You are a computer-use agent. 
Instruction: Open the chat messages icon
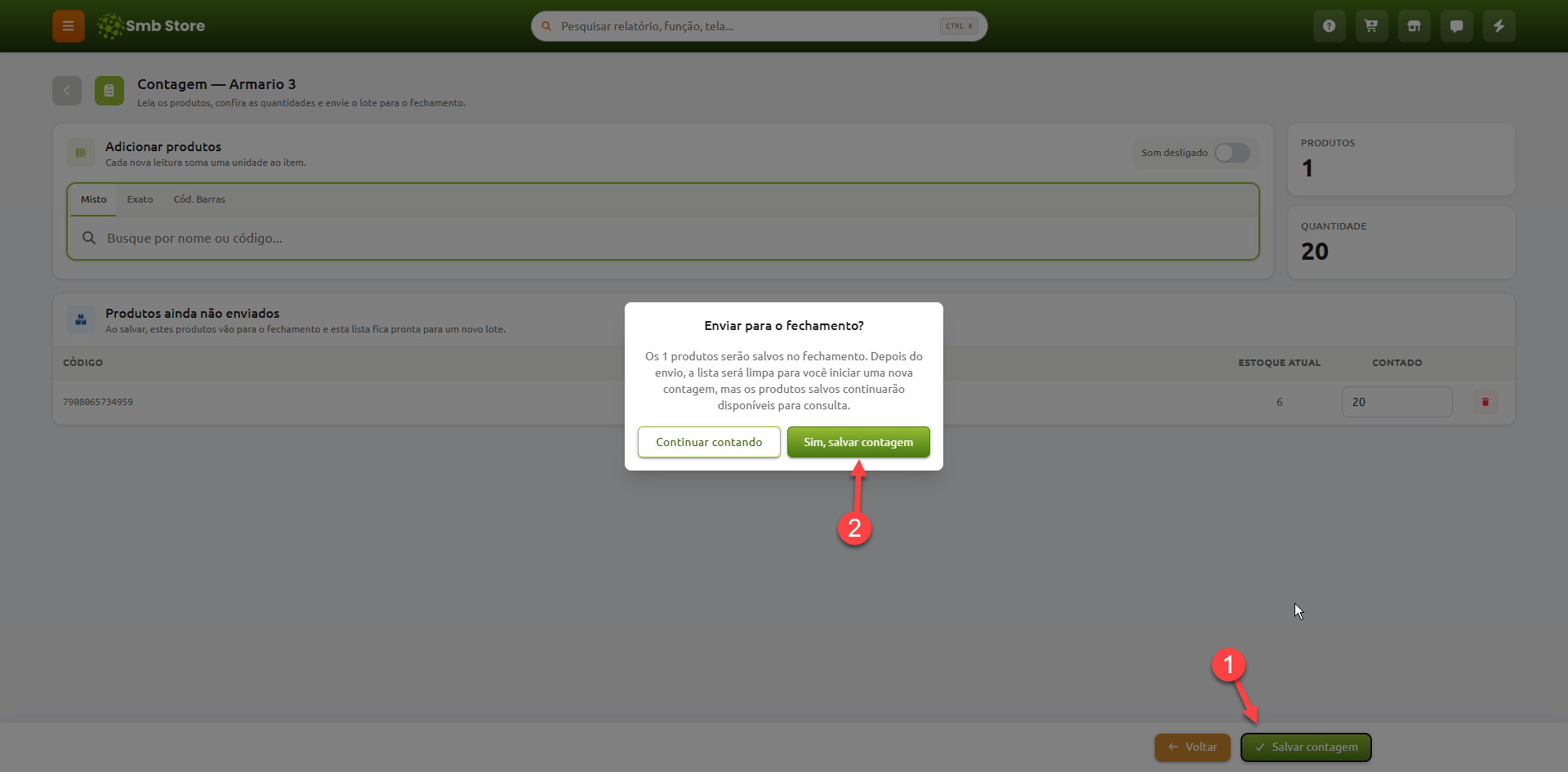1456,26
